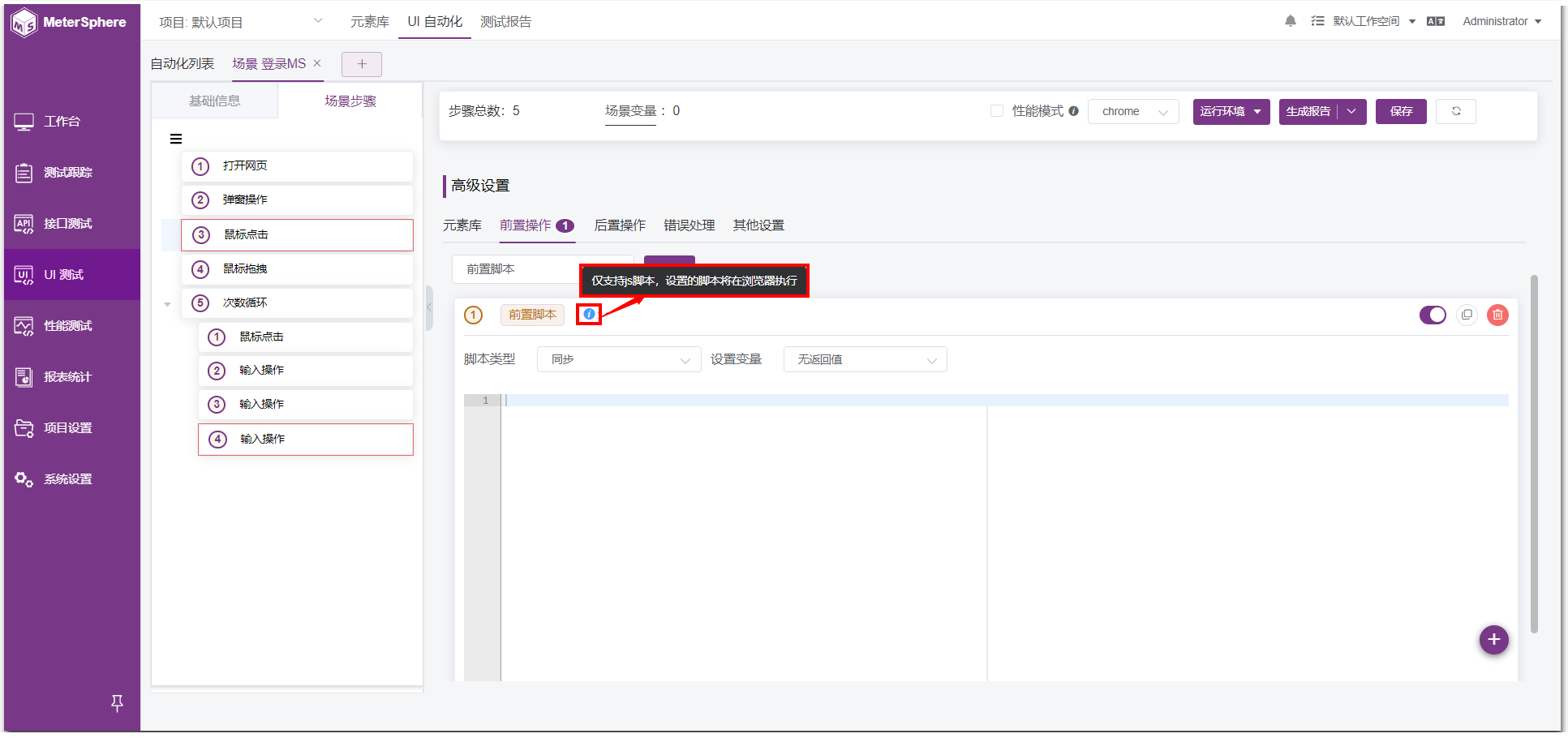Click the round plus floating button
This screenshot has height=738, width=1568.
pyautogui.click(x=1493, y=639)
